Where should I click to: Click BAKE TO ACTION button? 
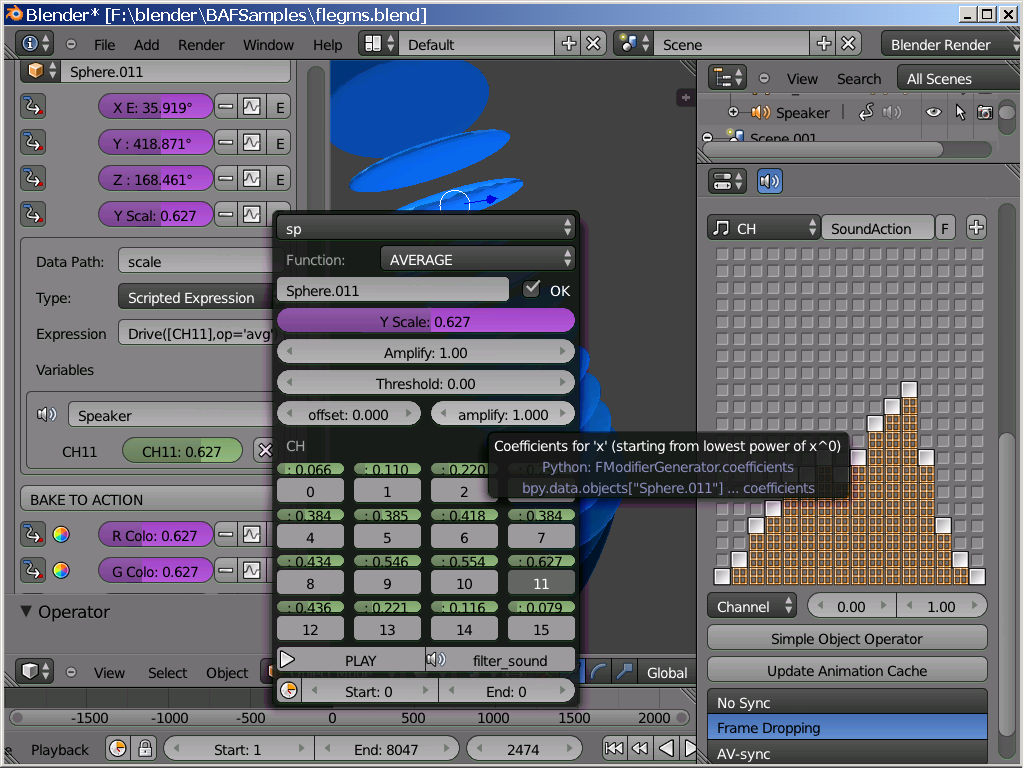[147, 498]
